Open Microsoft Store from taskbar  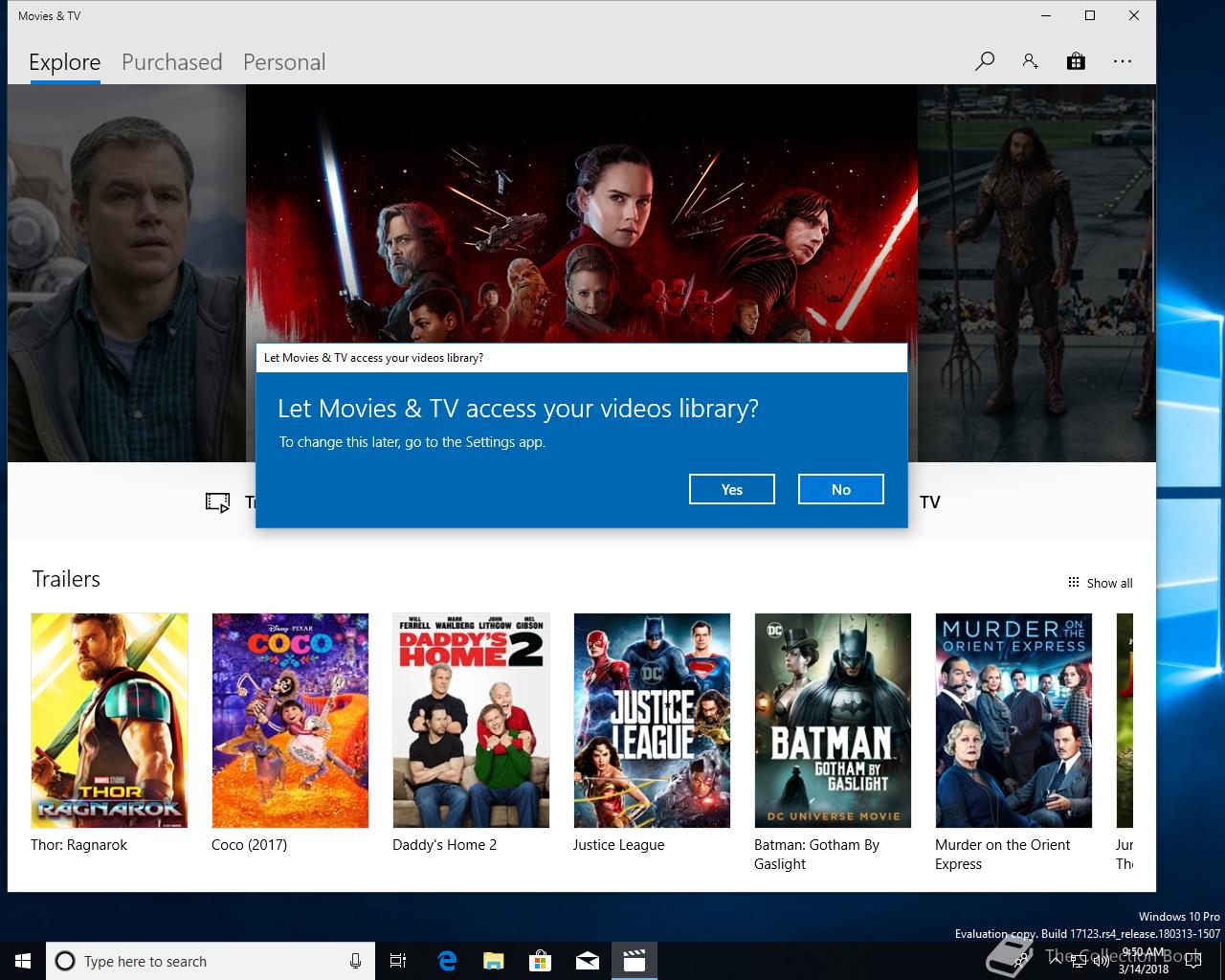540,961
